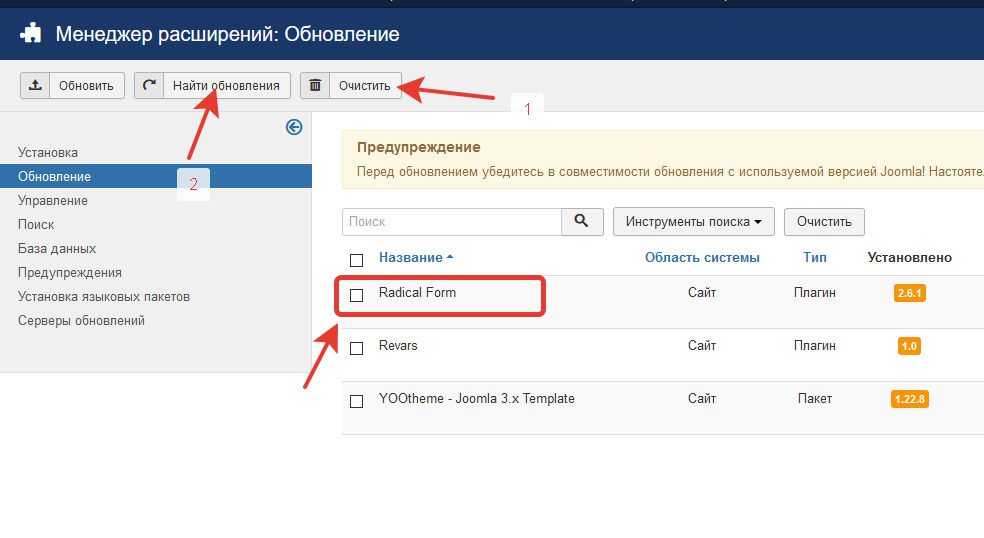Viewport: 984px width, 538px height.
Task: Click the trash icon on Очистить toolbar button
Action: tap(315, 86)
